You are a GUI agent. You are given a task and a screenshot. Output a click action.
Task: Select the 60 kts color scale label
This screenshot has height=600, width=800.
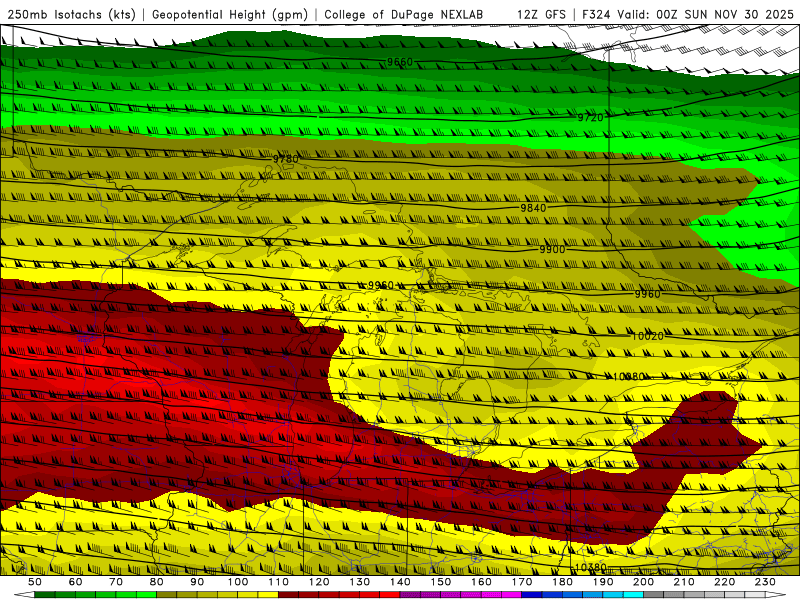(x=75, y=582)
